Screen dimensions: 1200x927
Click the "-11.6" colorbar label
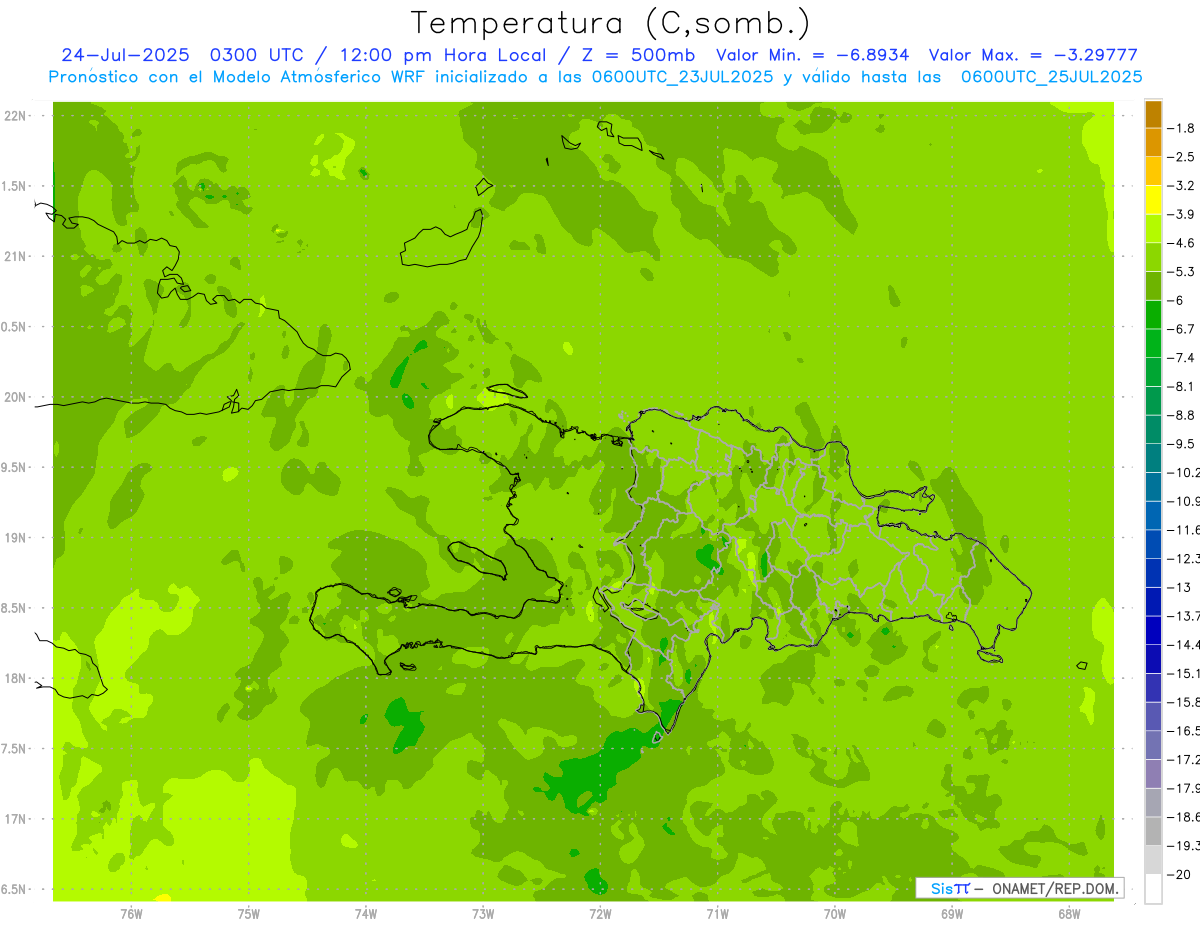[x=1183, y=530]
